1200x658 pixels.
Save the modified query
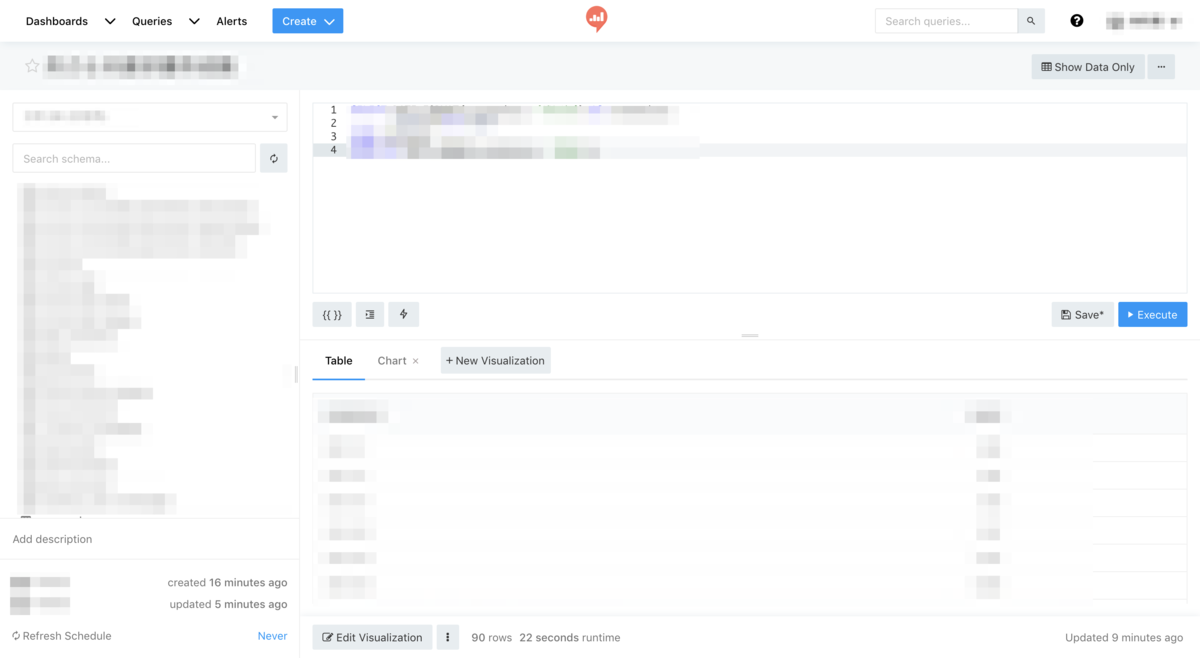1083,315
